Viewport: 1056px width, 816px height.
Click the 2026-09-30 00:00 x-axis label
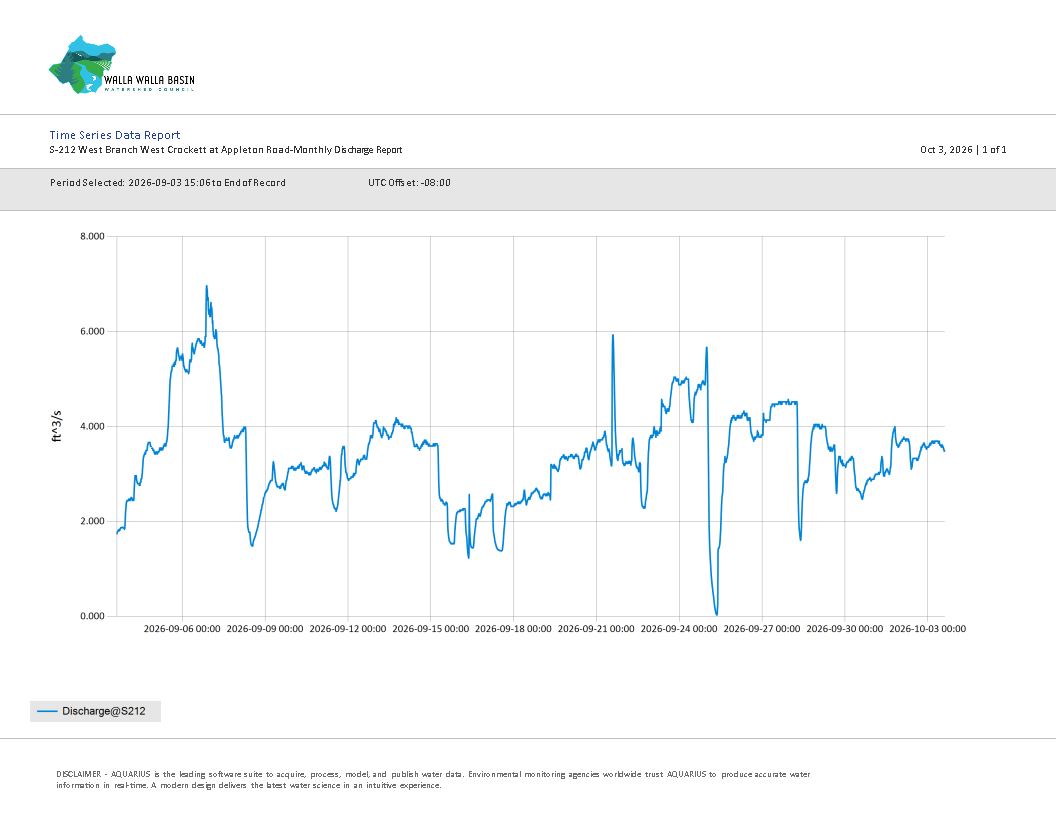(x=845, y=629)
